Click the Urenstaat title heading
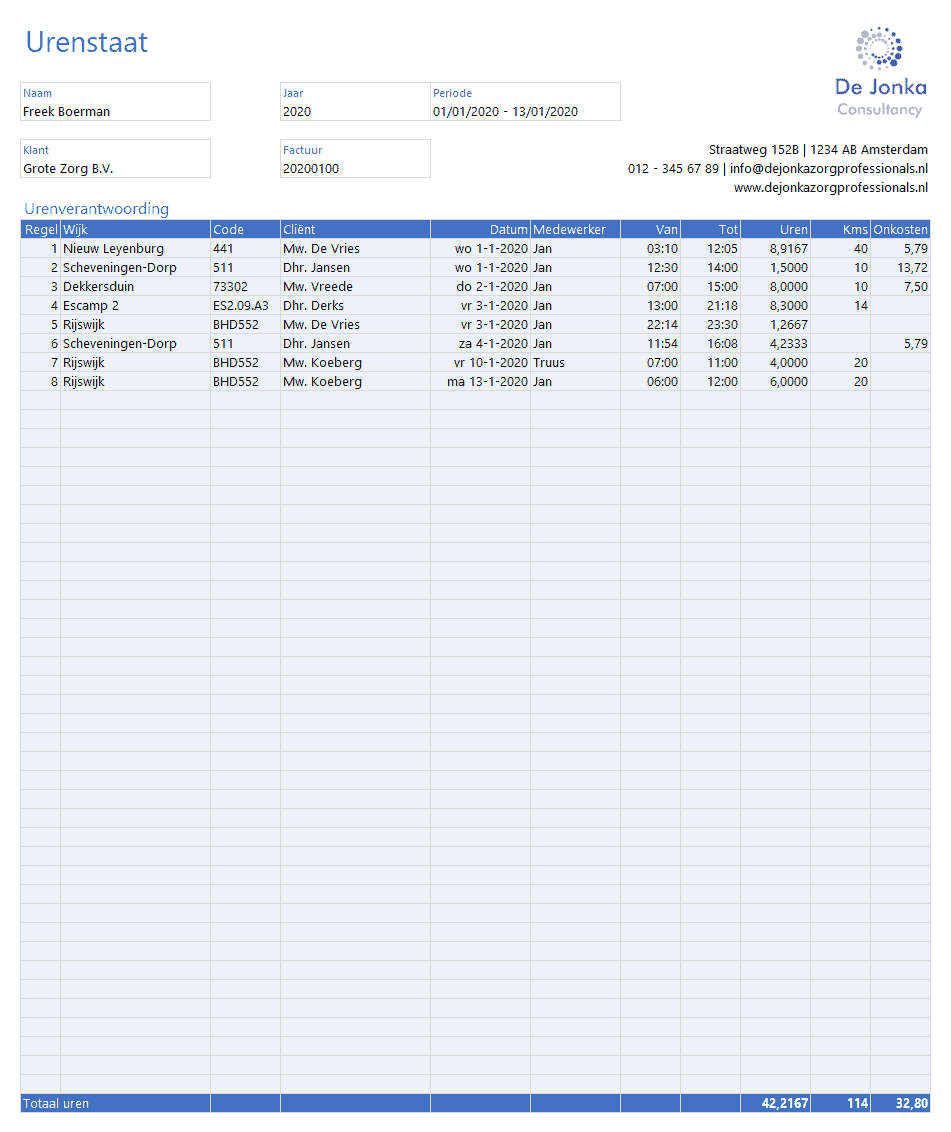The image size is (951, 1132). tap(87, 42)
